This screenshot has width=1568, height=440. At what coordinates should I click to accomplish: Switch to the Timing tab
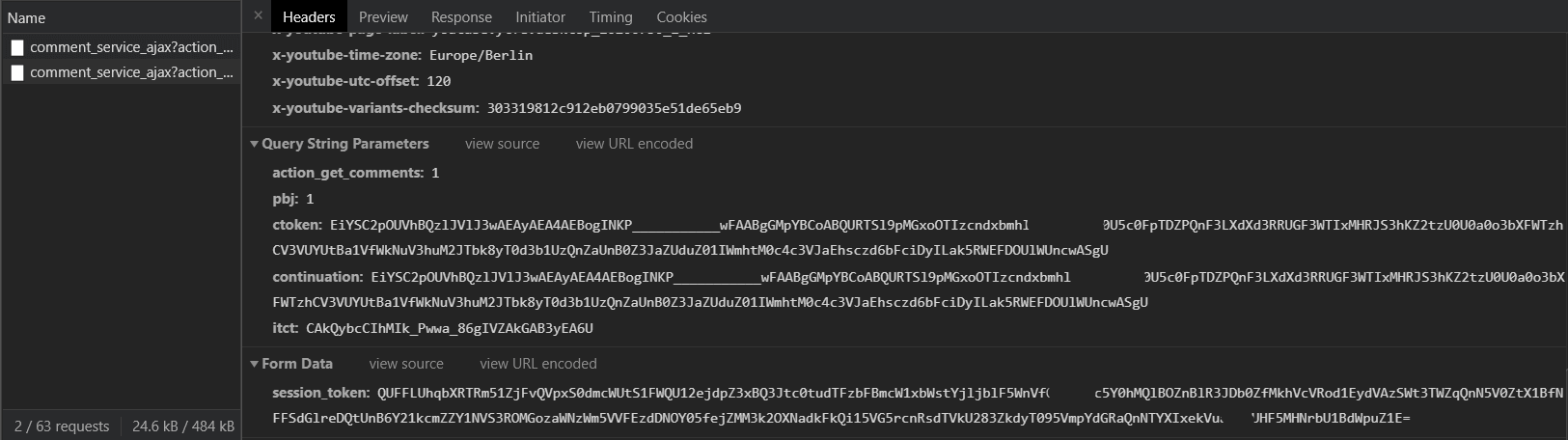(x=611, y=17)
